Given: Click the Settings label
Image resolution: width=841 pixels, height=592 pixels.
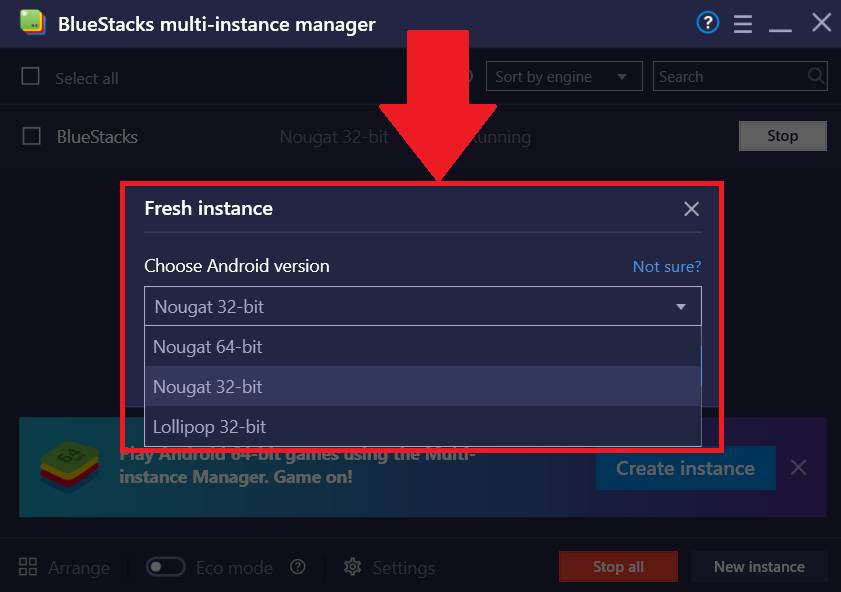Looking at the screenshot, I should pos(403,568).
